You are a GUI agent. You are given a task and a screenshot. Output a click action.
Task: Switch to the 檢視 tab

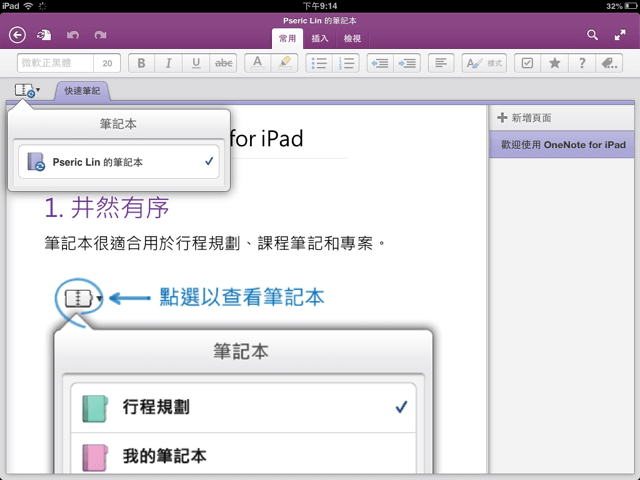coord(352,39)
